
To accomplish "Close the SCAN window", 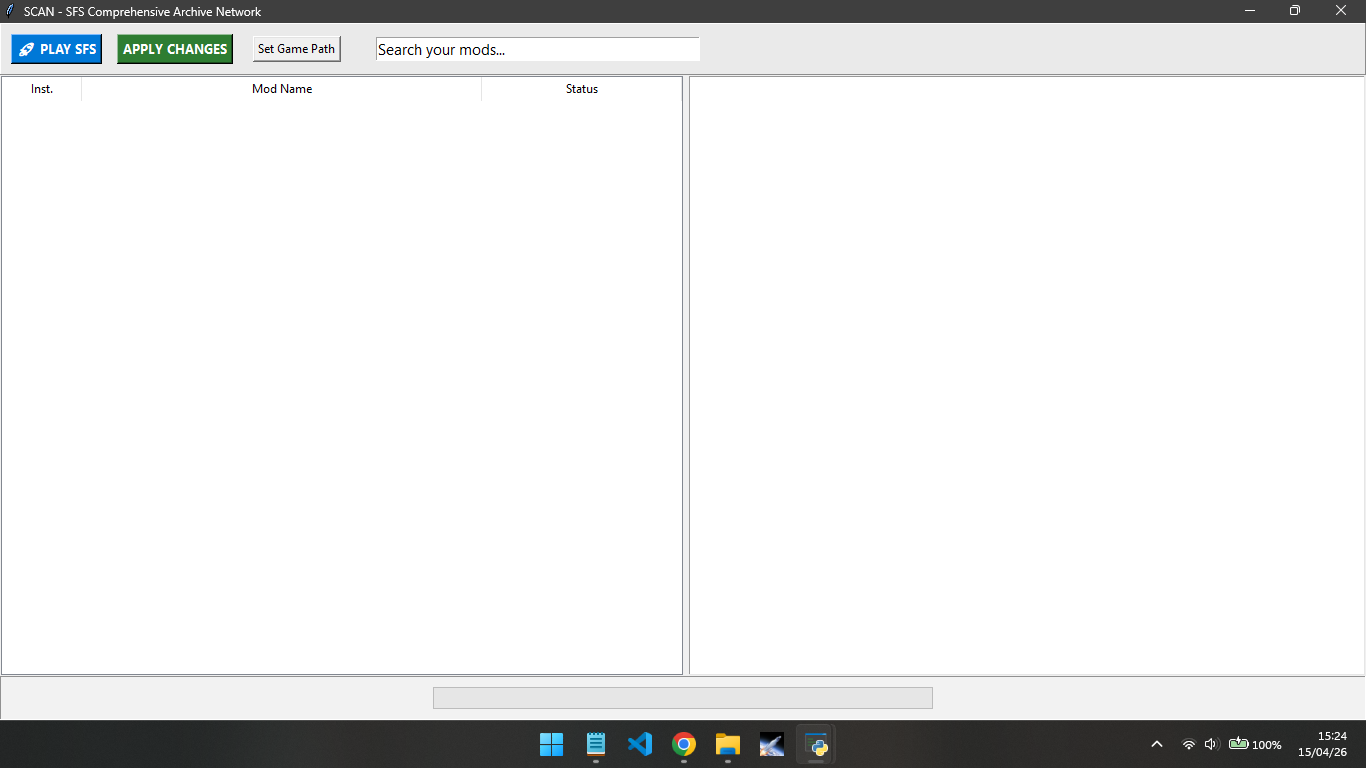I will tap(1342, 11).
